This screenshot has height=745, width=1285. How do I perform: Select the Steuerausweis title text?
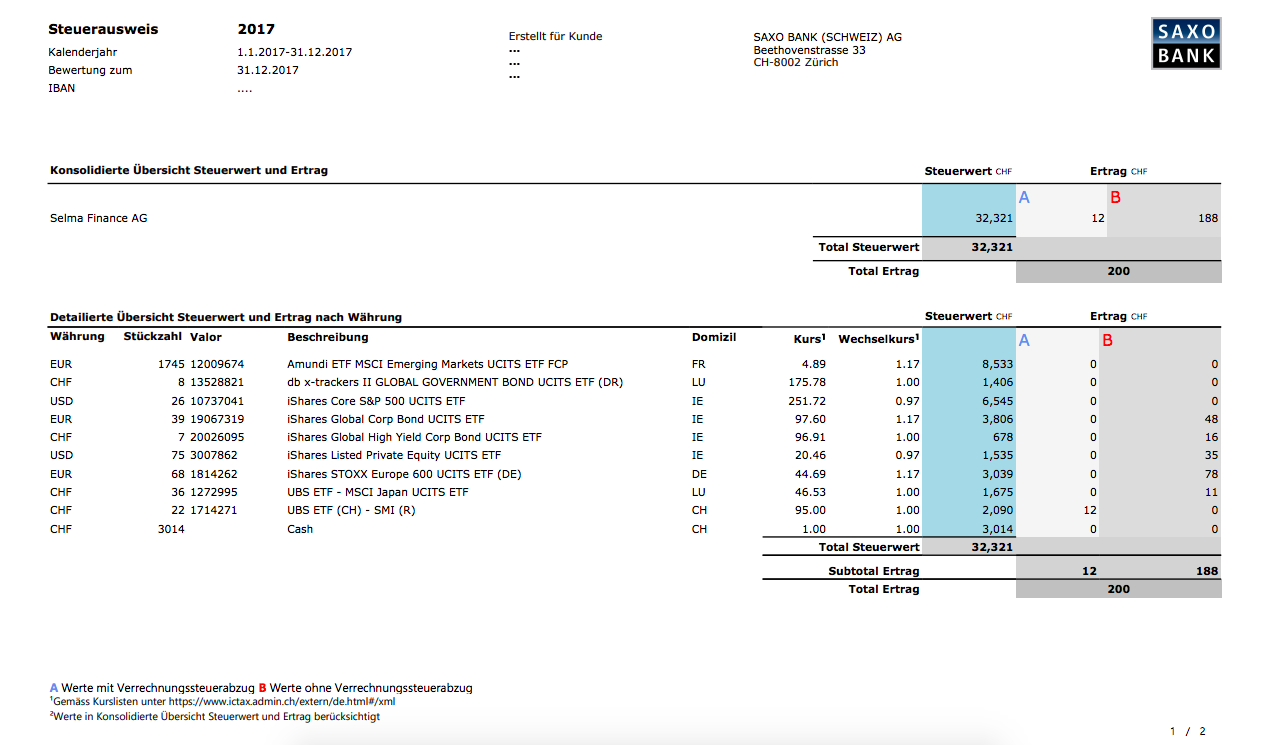[103, 30]
